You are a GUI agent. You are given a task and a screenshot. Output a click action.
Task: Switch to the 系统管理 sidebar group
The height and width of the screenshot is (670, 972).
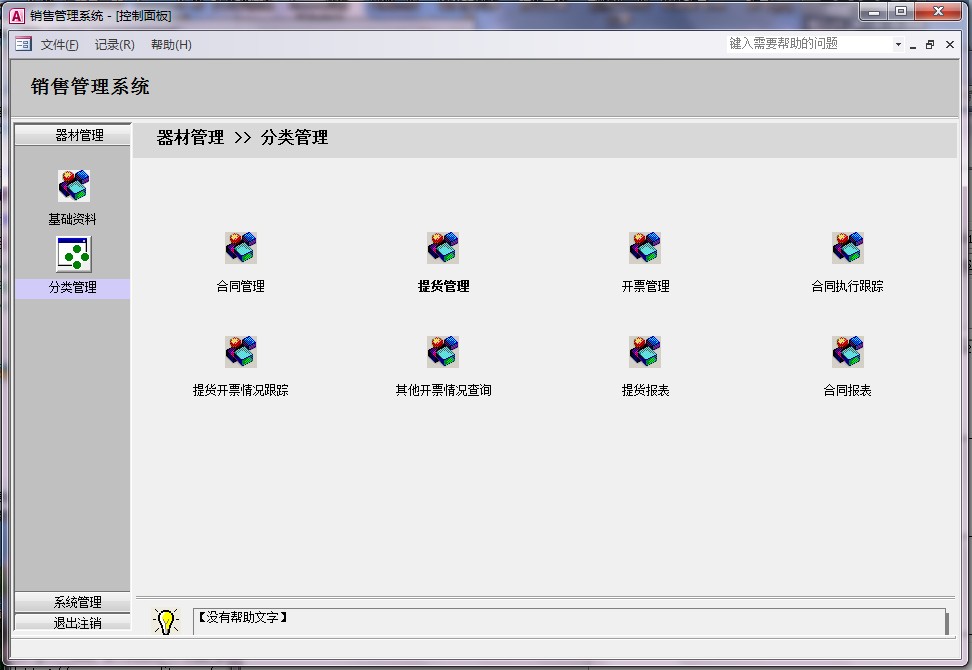click(x=73, y=602)
